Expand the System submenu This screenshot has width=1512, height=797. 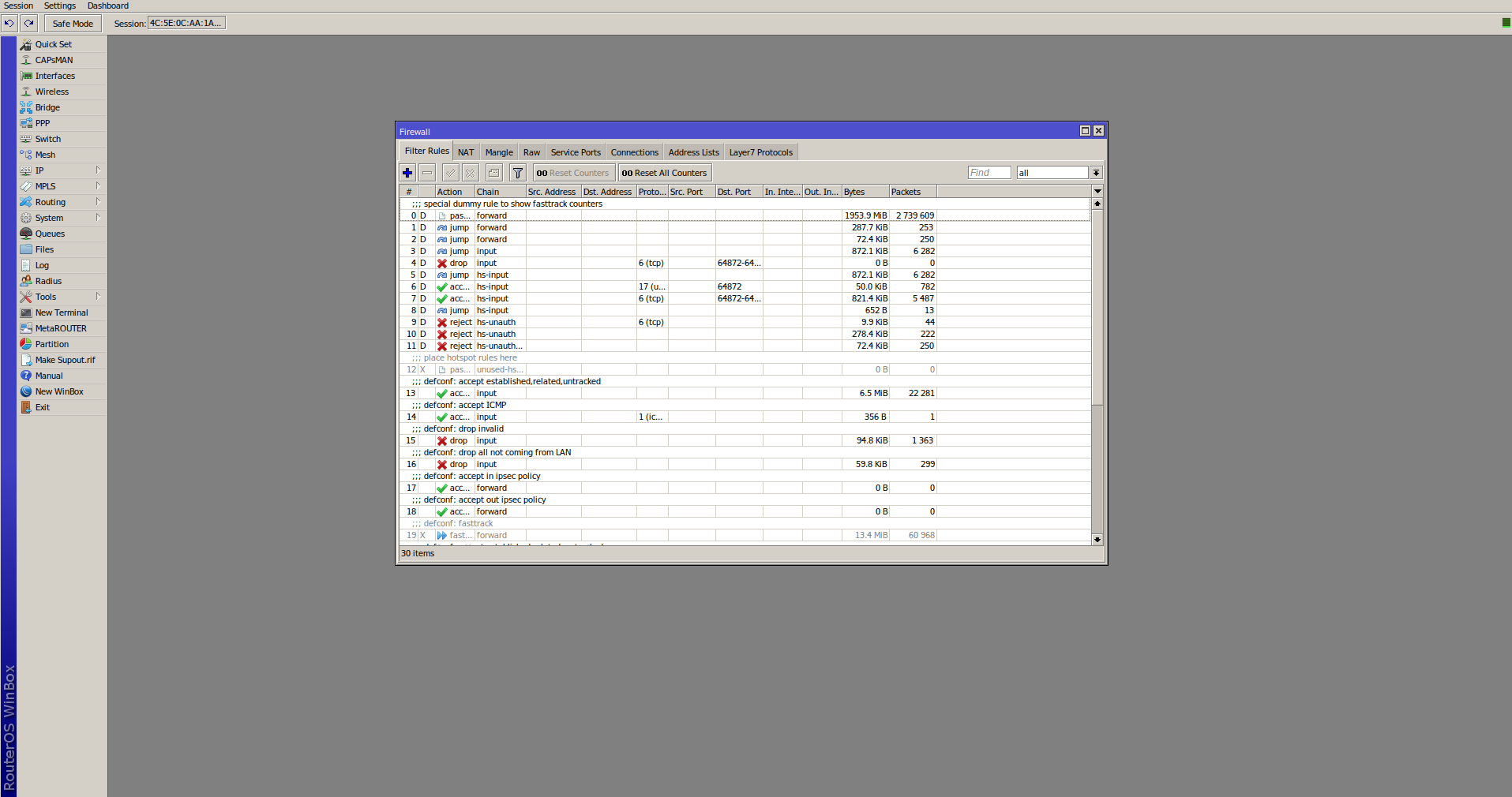(49, 218)
